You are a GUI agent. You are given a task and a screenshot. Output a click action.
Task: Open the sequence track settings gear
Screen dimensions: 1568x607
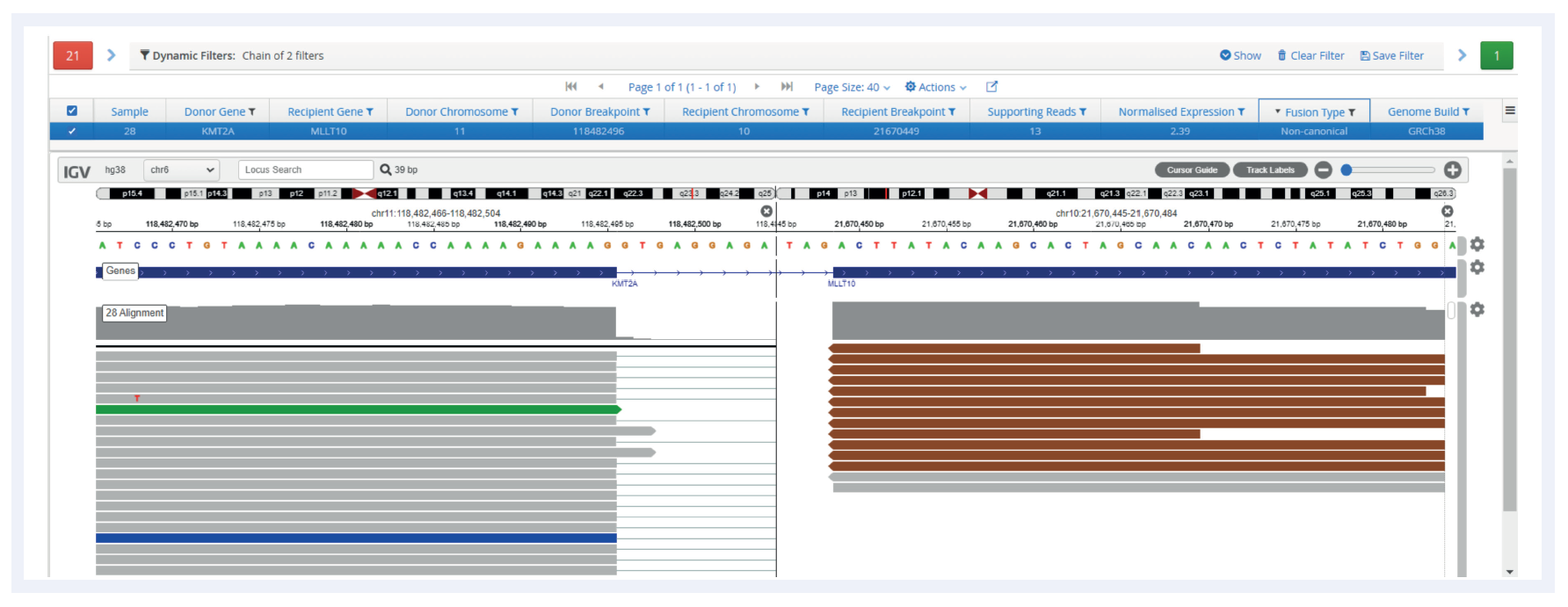tap(1477, 244)
